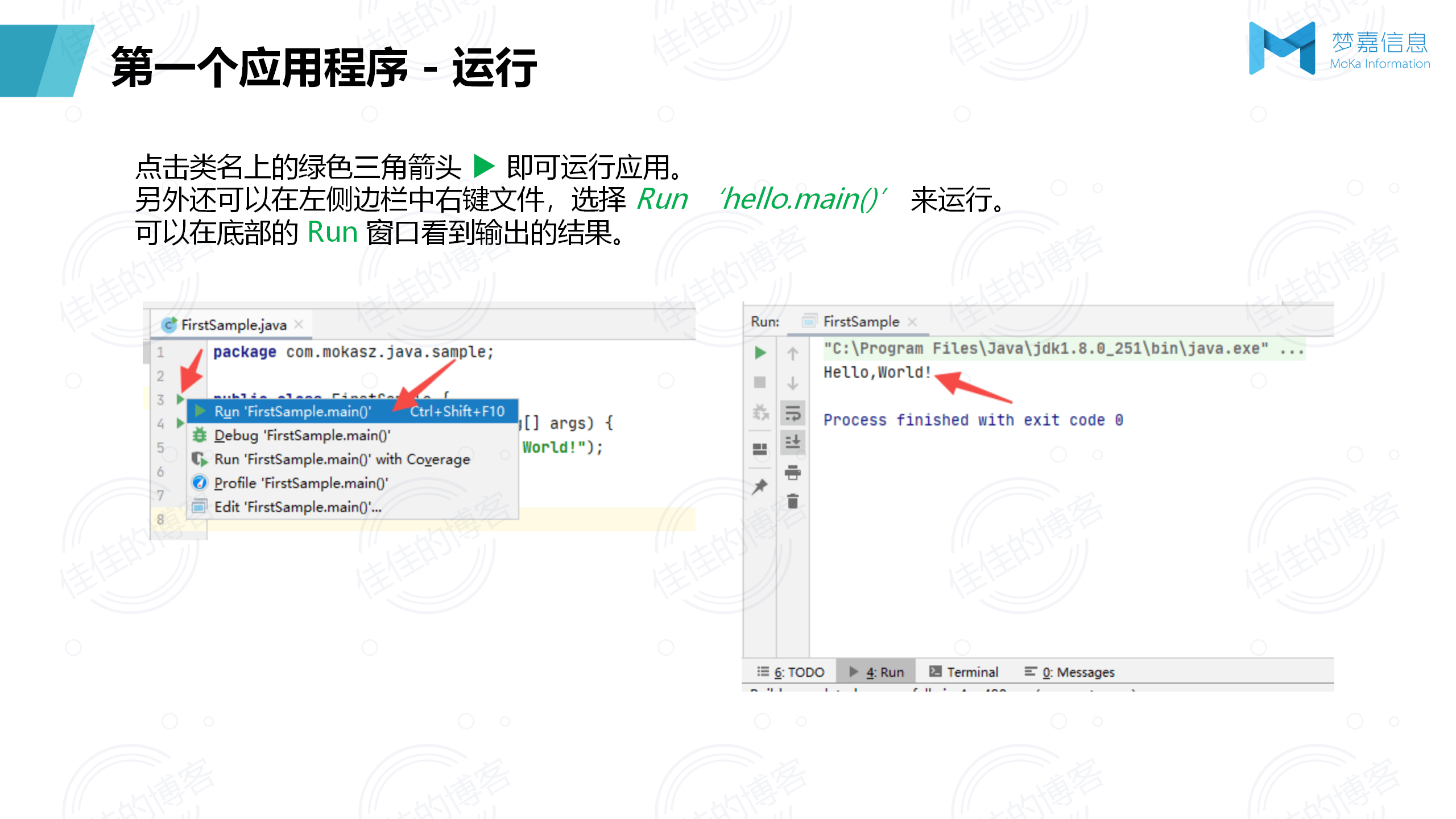The image size is (1456, 819).
Task: Click the Hello,World! output line
Action: tap(876, 373)
